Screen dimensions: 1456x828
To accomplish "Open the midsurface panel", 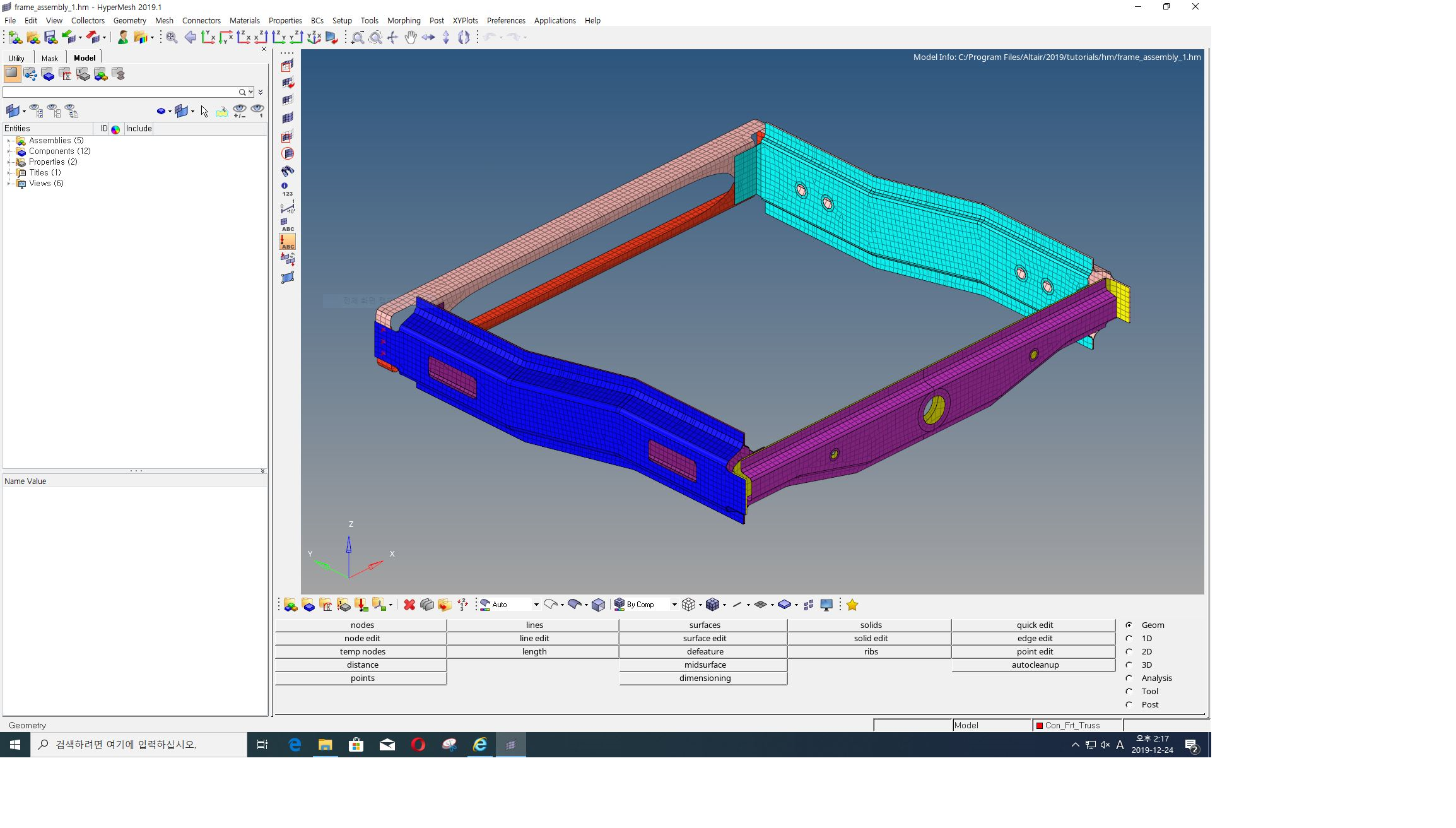I will 704,665.
